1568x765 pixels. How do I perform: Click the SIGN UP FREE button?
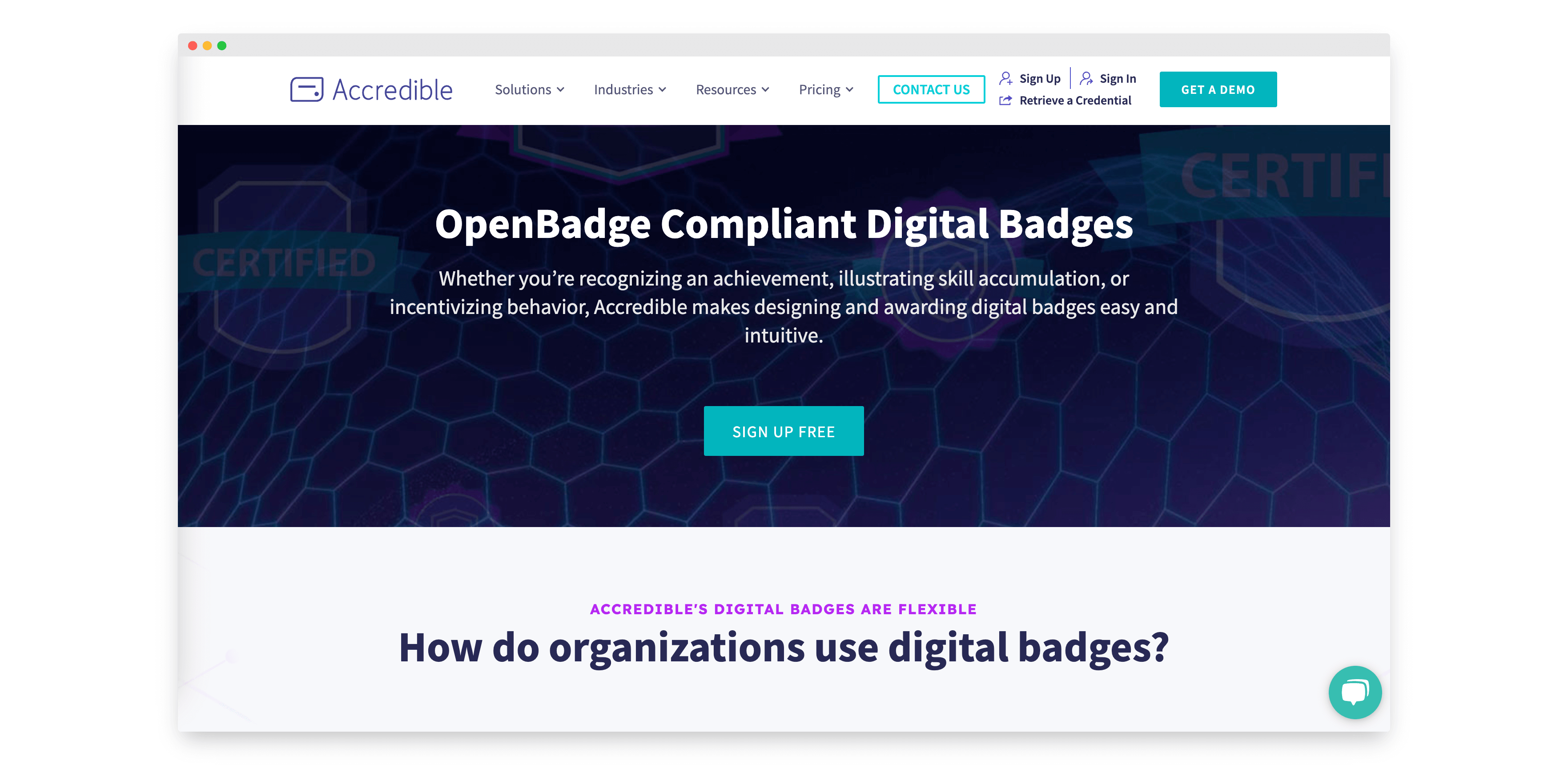click(784, 431)
